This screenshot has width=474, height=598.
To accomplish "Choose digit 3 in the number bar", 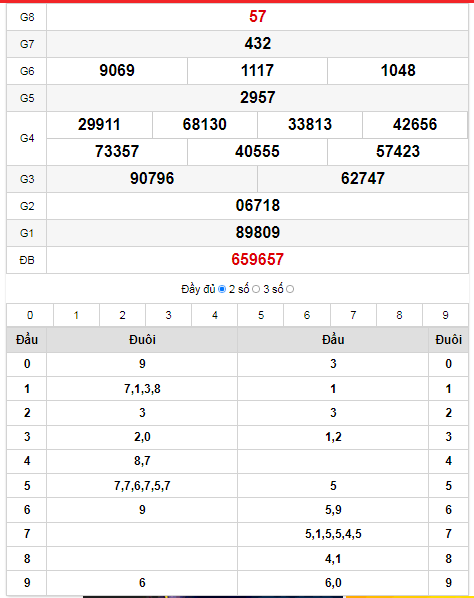I will click(x=169, y=315).
